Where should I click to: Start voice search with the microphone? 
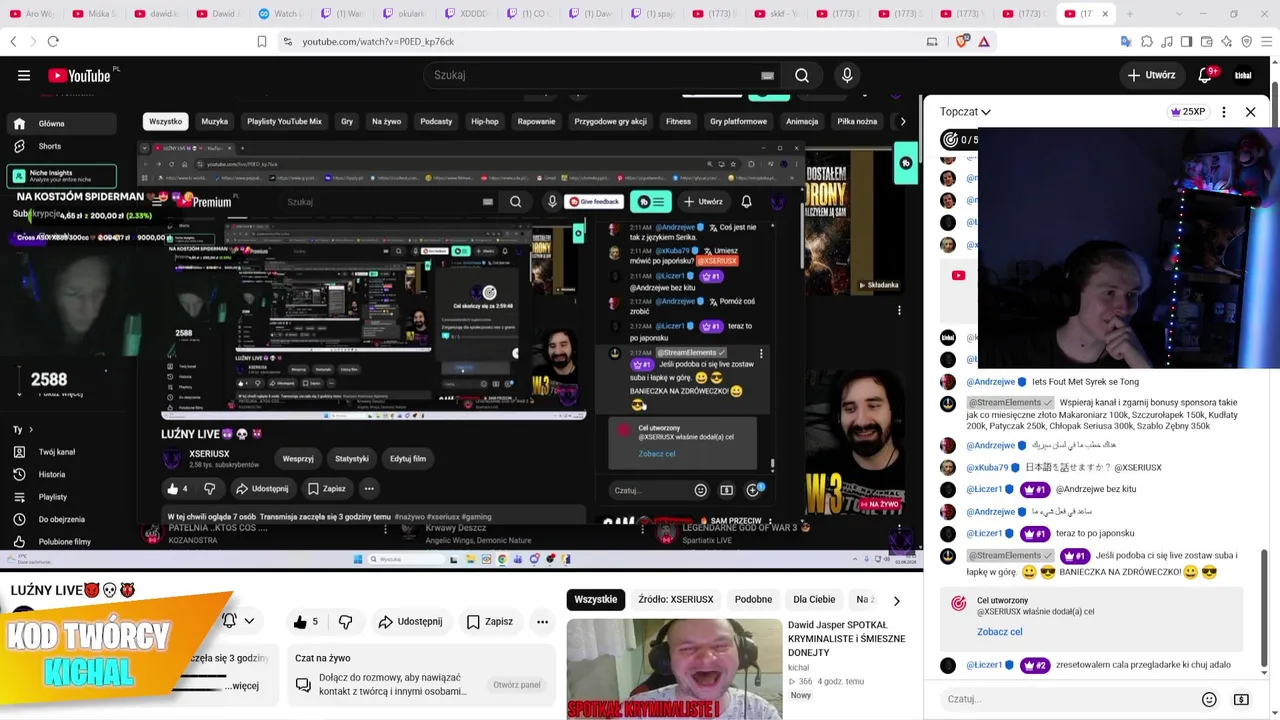pyautogui.click(x=847, y=75)
